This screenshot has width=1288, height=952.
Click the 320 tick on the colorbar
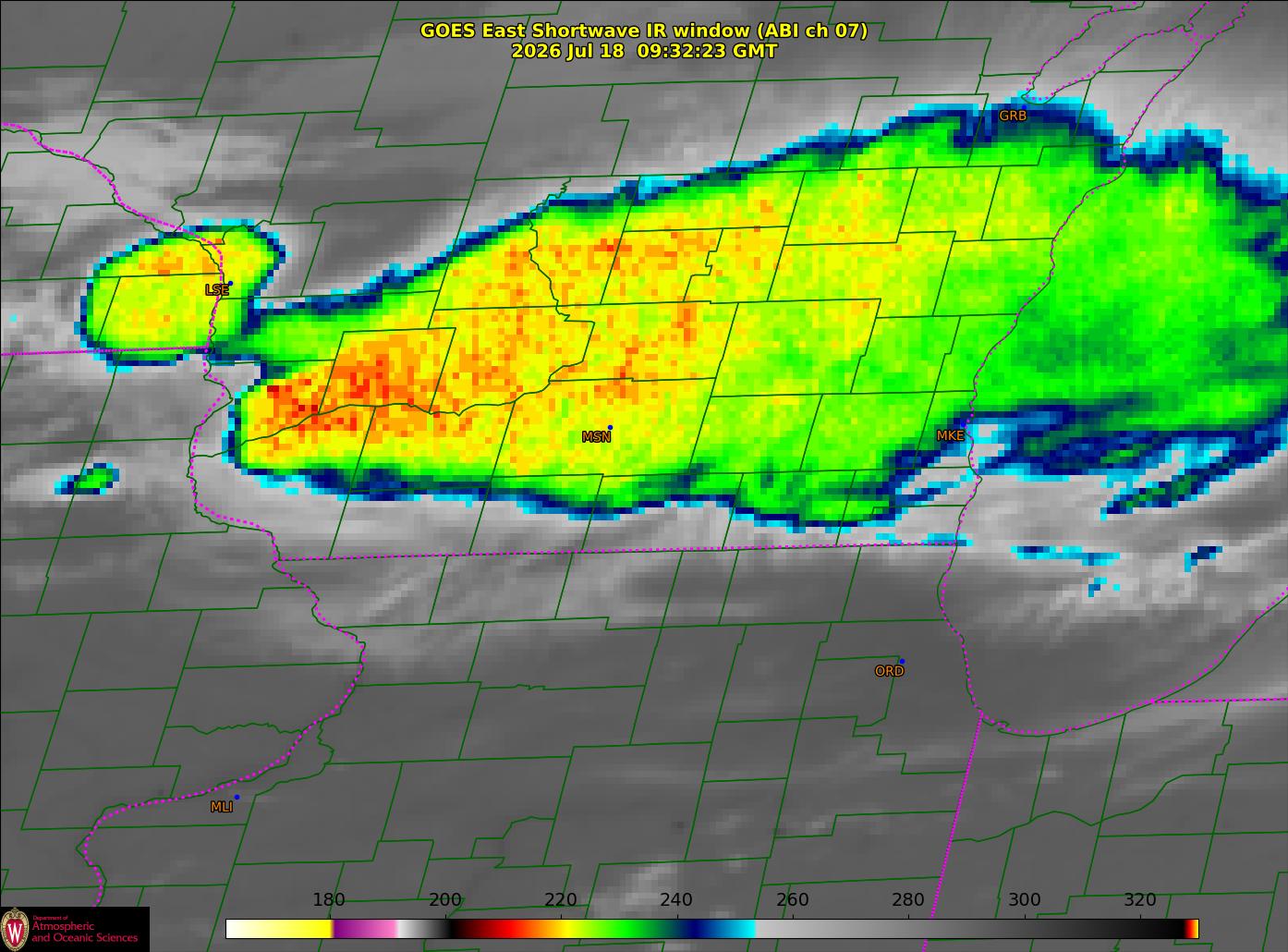(x=1140, y=900)
